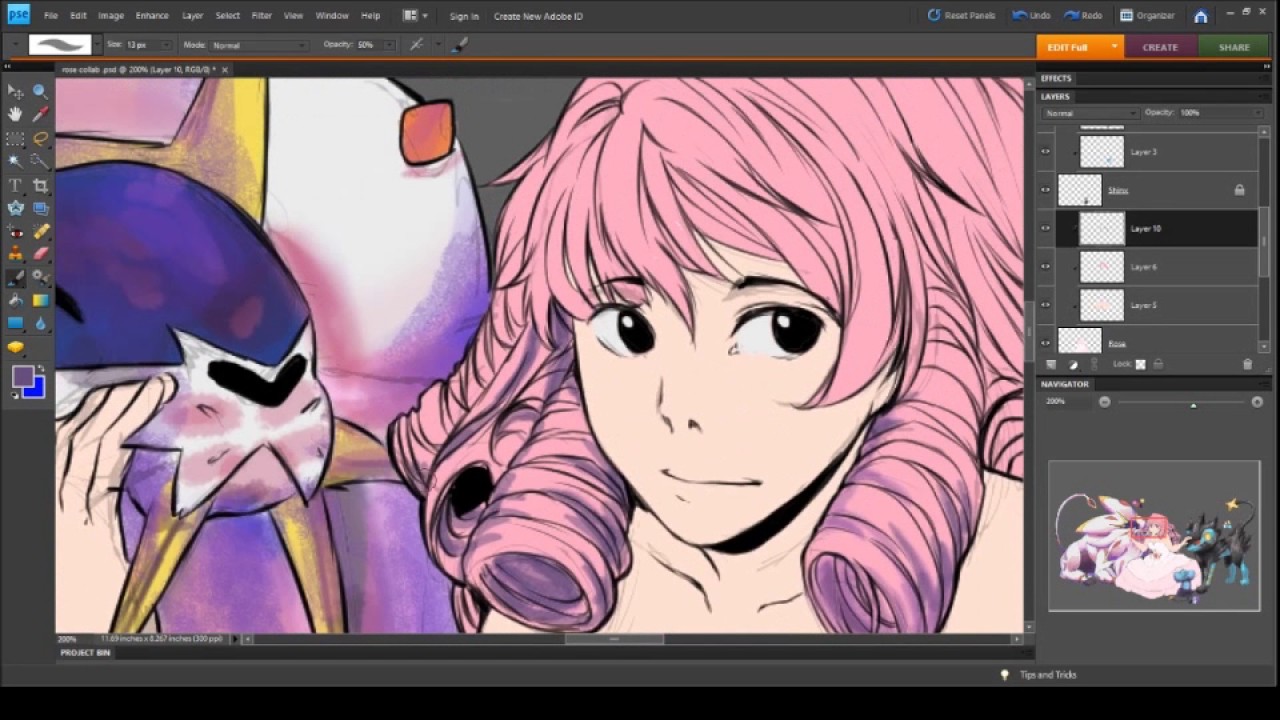This screenshot has height=720, width=1280.
Task: Open arrange documents layout dropdown
Action: [x=415, y=16]
